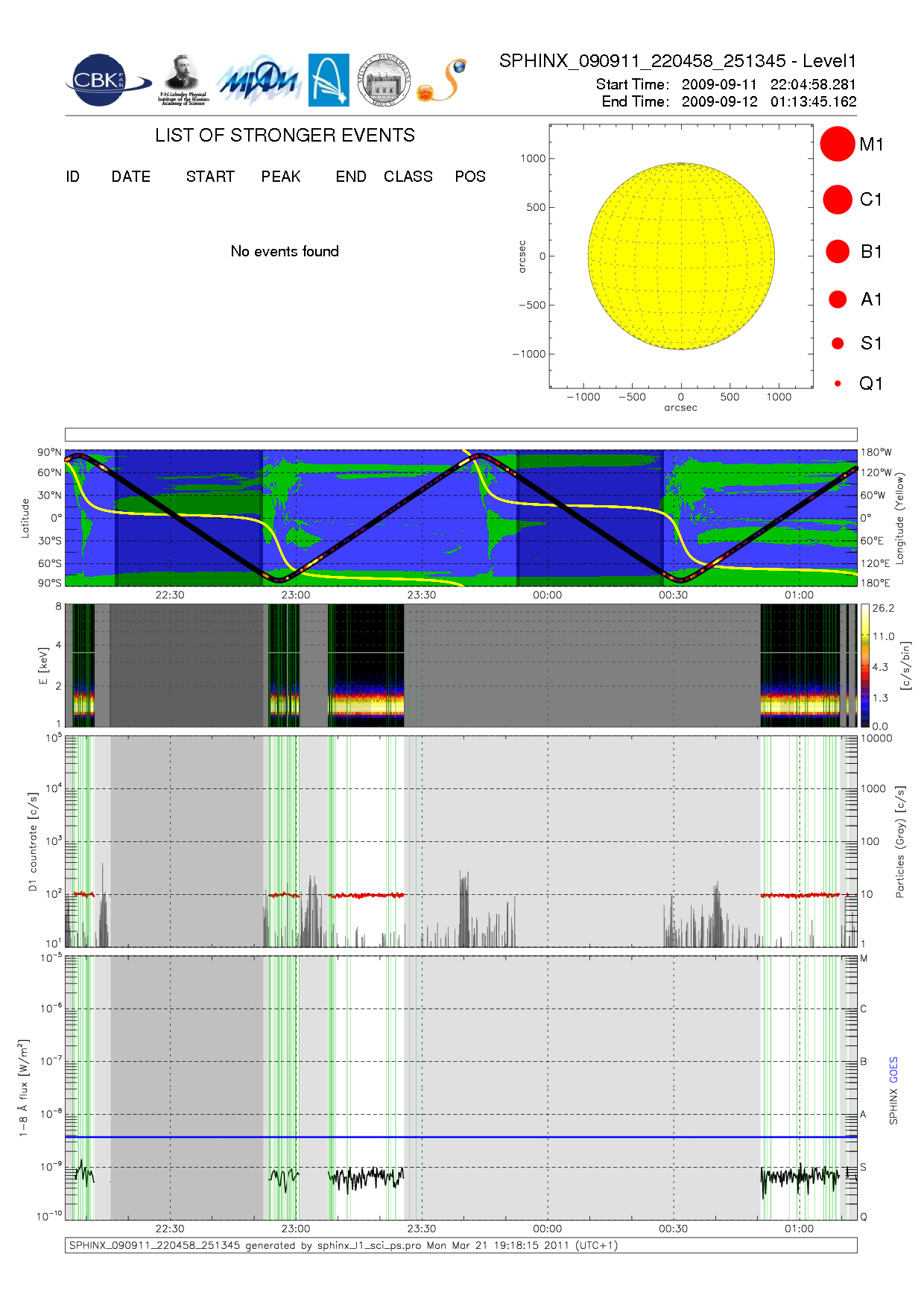The height and width of the screenshot is (1307, 924).
Task: Click the blue GOES flux line
Action: (x=462, y=1137)
